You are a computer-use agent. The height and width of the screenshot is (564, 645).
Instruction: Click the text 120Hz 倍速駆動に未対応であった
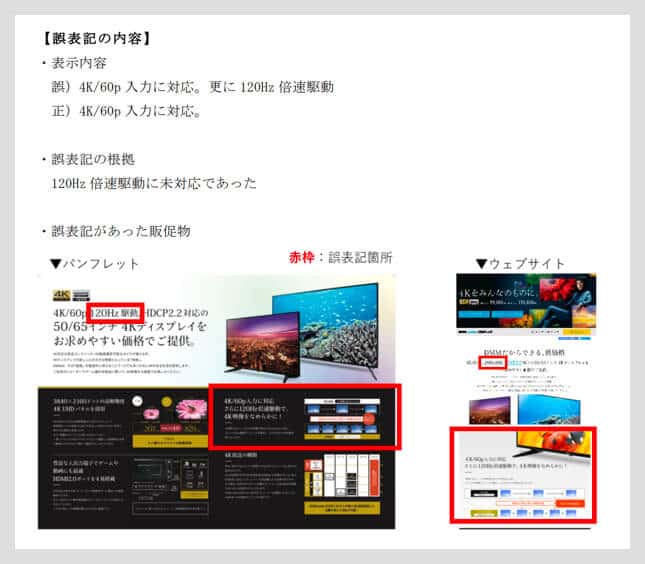154,183
